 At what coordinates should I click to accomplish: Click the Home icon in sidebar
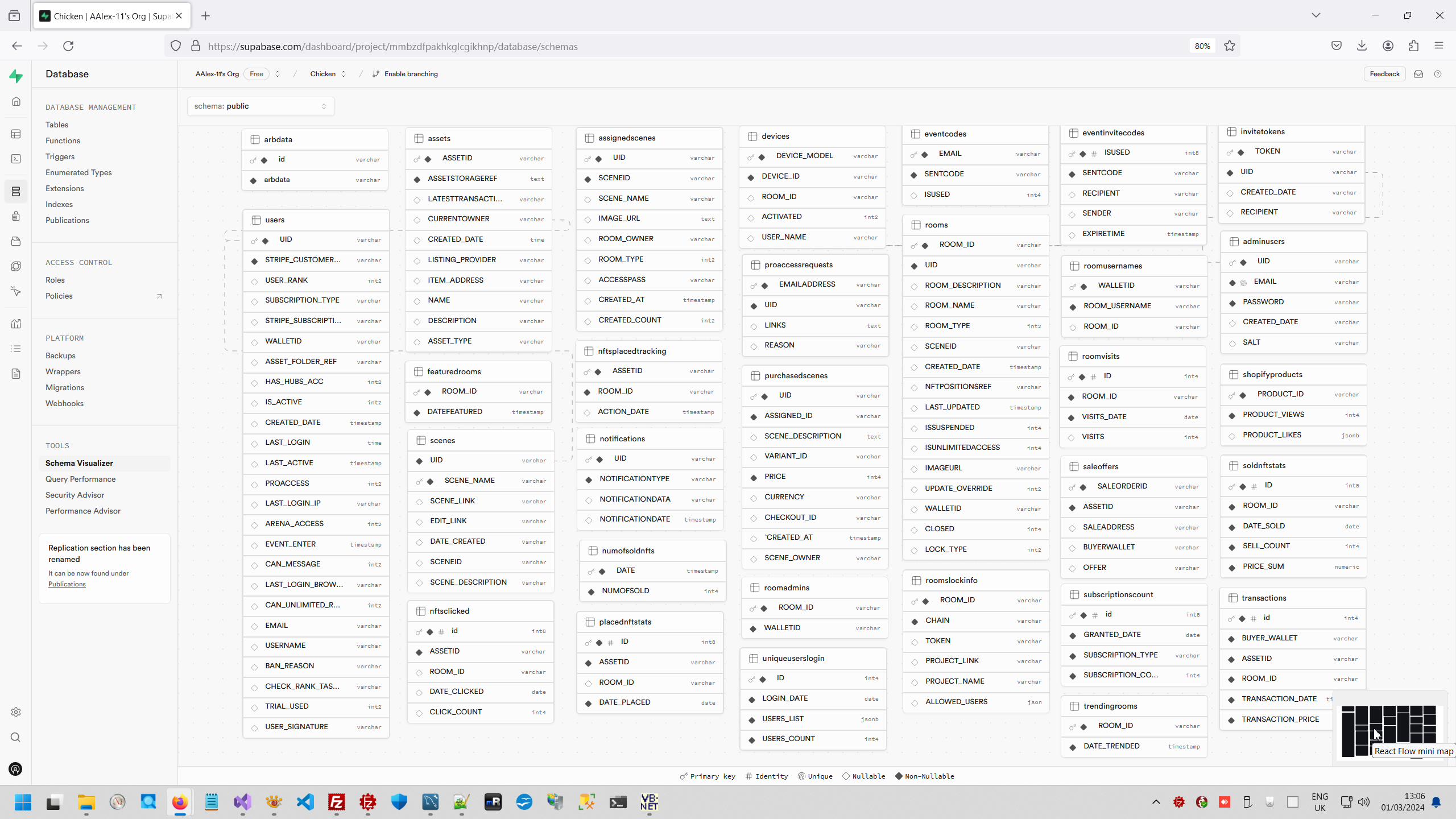pos(16,101)
